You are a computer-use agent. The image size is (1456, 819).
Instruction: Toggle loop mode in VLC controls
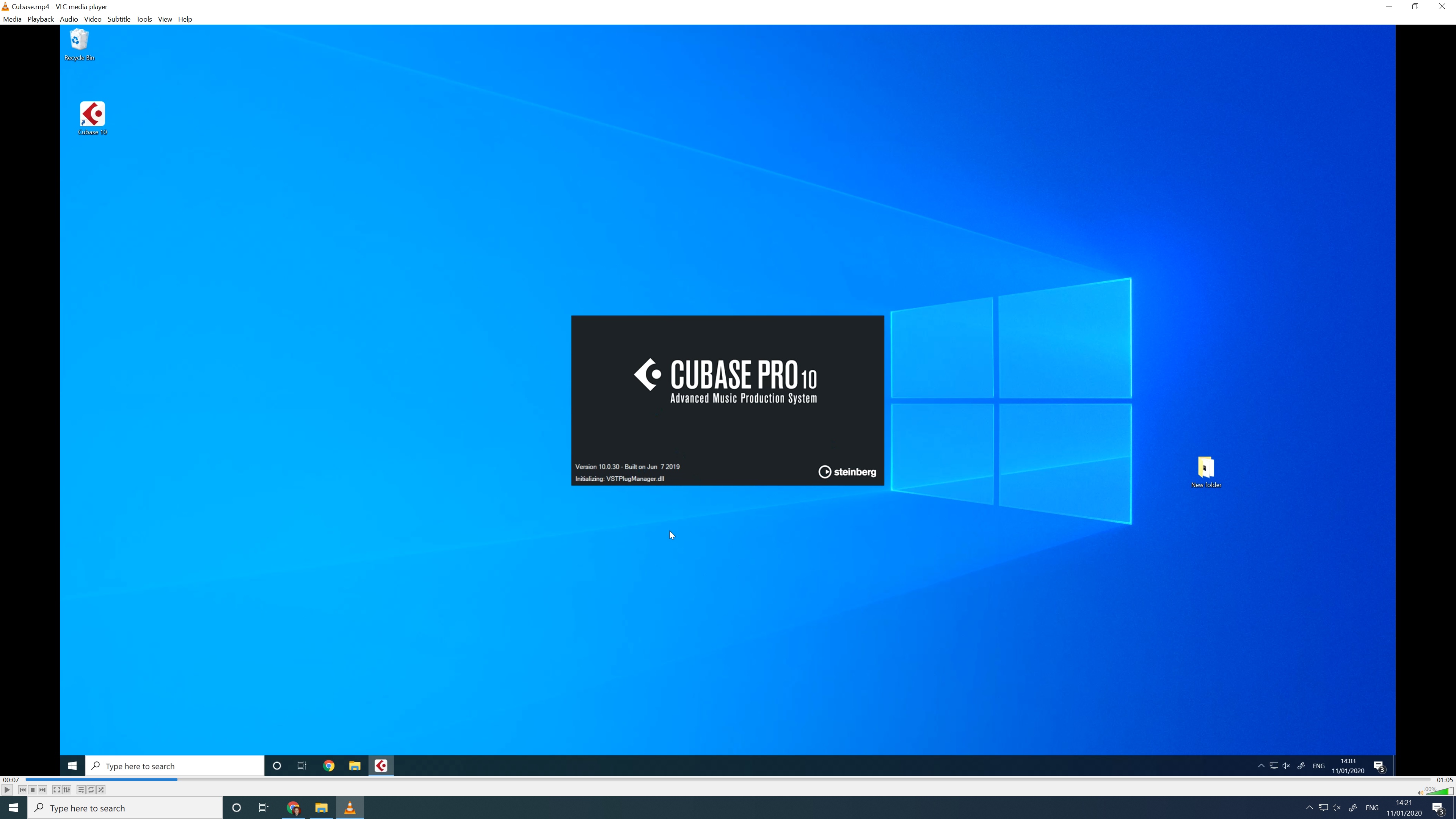[x=91, y=789]
